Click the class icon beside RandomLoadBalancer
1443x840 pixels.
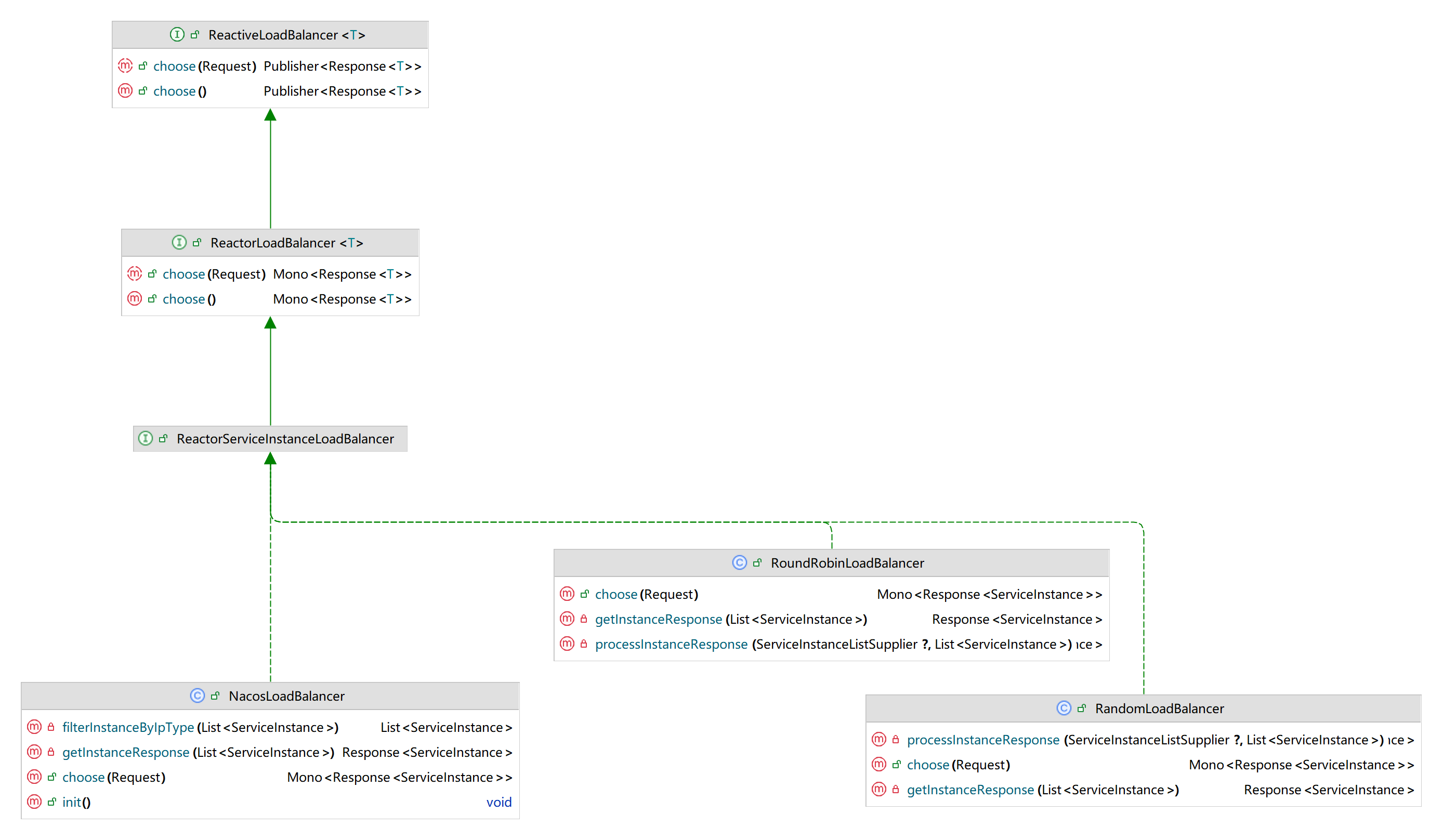point(1064,708)
